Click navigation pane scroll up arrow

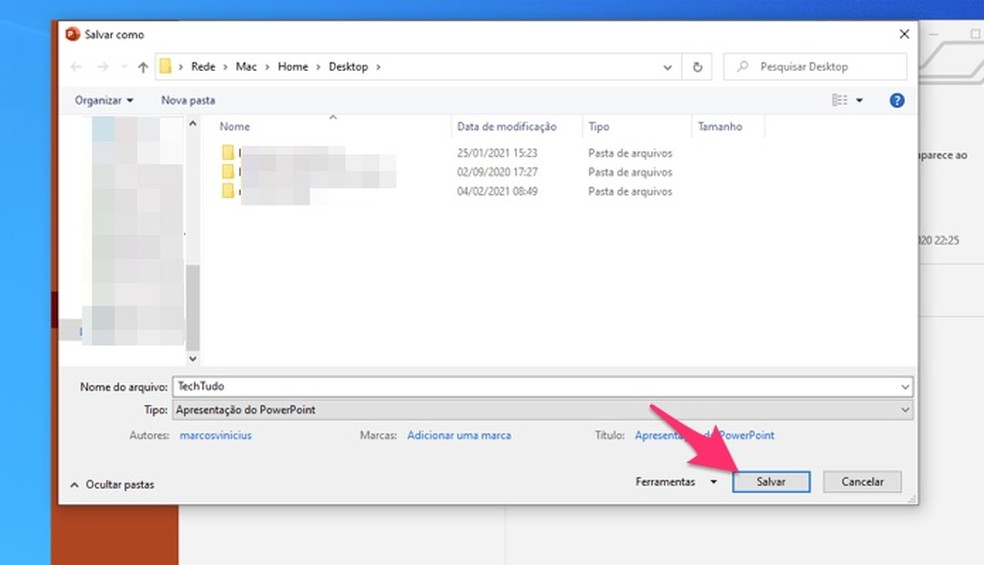click(193, 124)
